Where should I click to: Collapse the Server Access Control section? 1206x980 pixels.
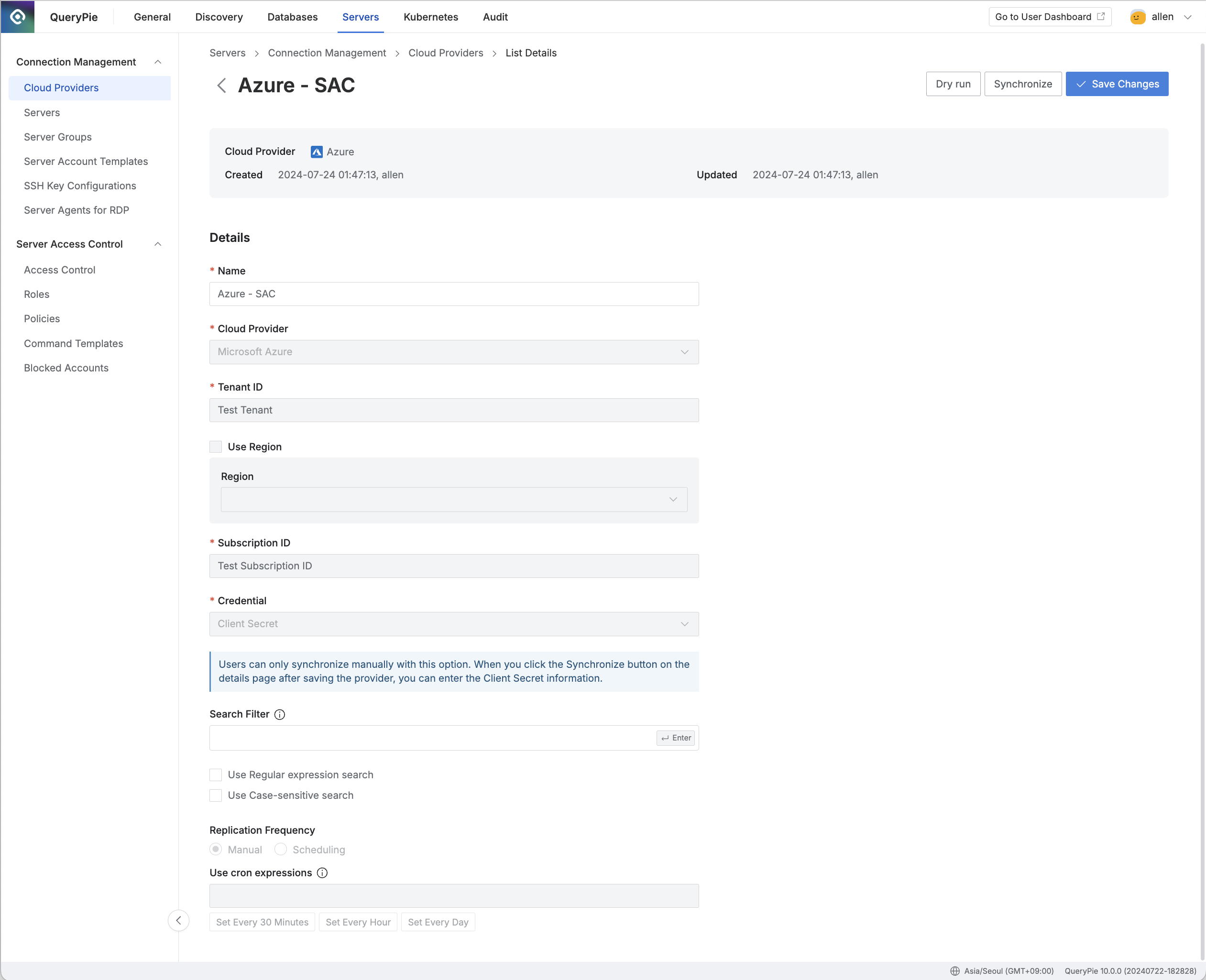[x=158, y=244]
